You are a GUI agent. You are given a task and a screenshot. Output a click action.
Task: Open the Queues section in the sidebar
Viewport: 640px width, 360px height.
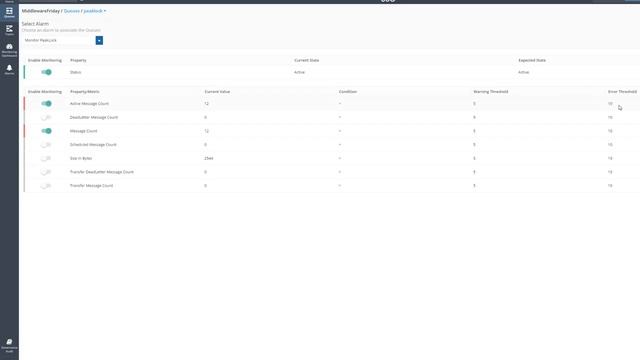(x=9, y=12)
